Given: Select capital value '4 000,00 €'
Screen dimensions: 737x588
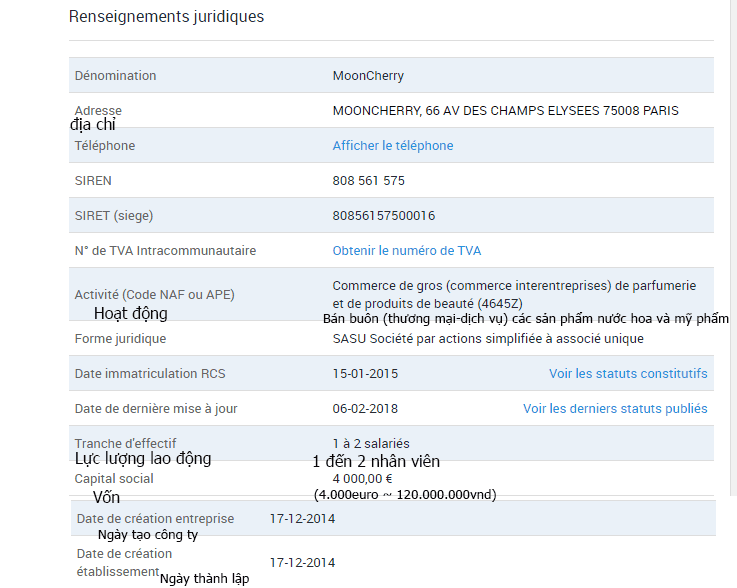Looking at the screenshot, I should [362, 478].
